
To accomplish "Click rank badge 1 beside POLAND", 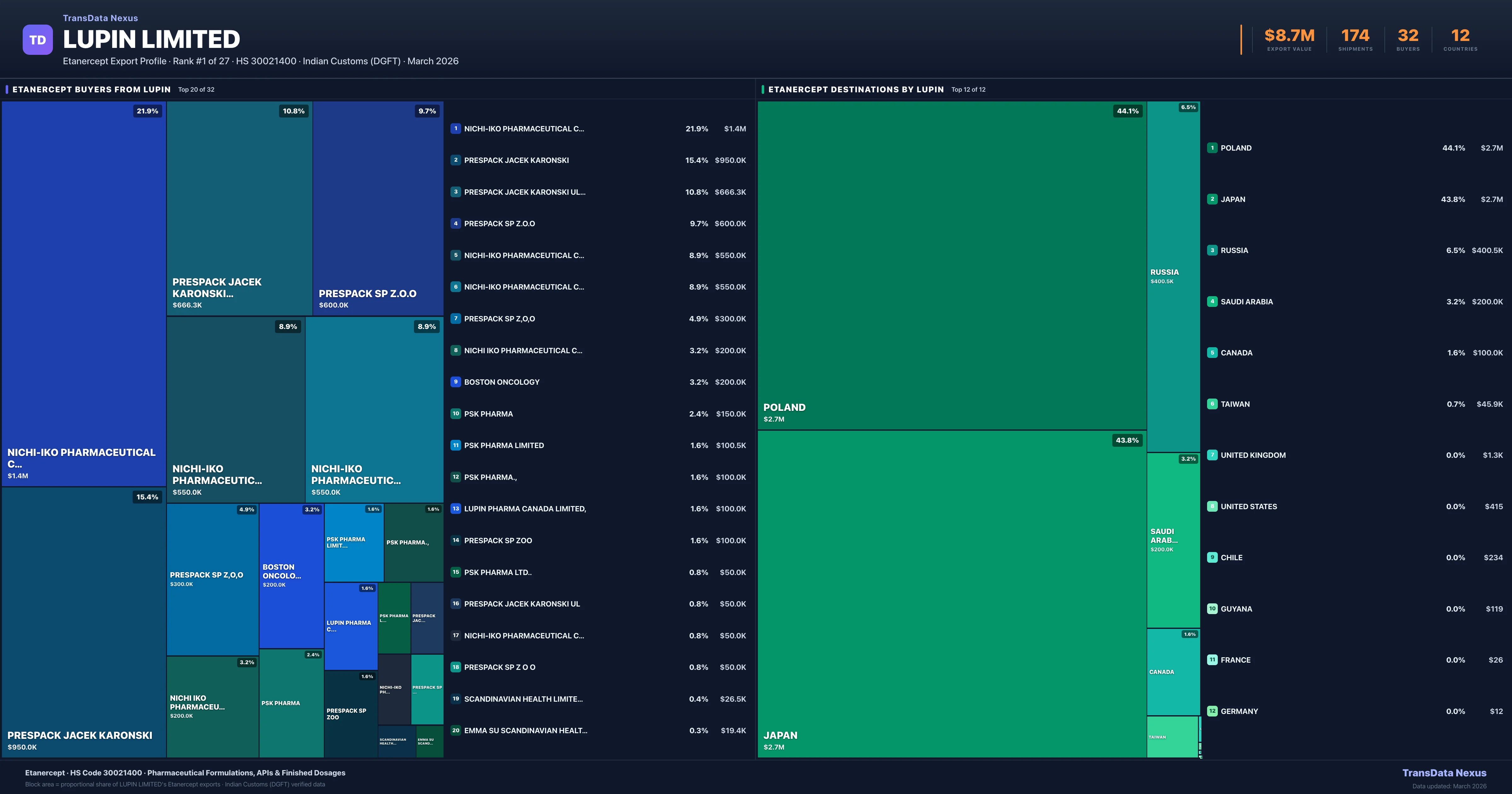I will pyautogui.click(x=1212, y=148).
